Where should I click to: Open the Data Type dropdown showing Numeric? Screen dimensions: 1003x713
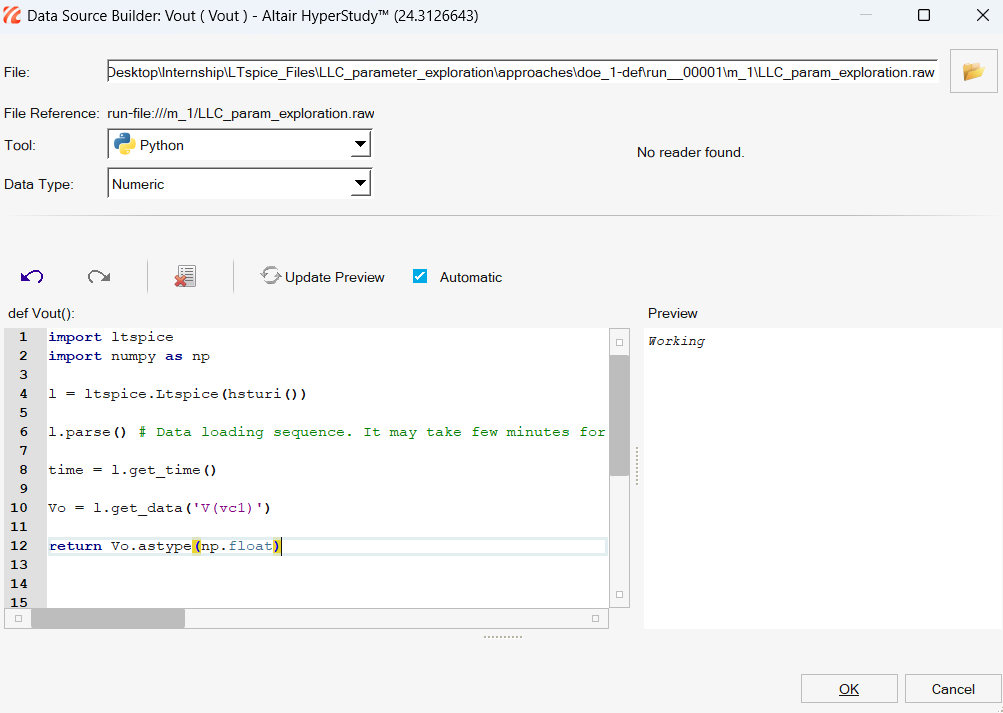pyautogui.click(x=240, y=184)
